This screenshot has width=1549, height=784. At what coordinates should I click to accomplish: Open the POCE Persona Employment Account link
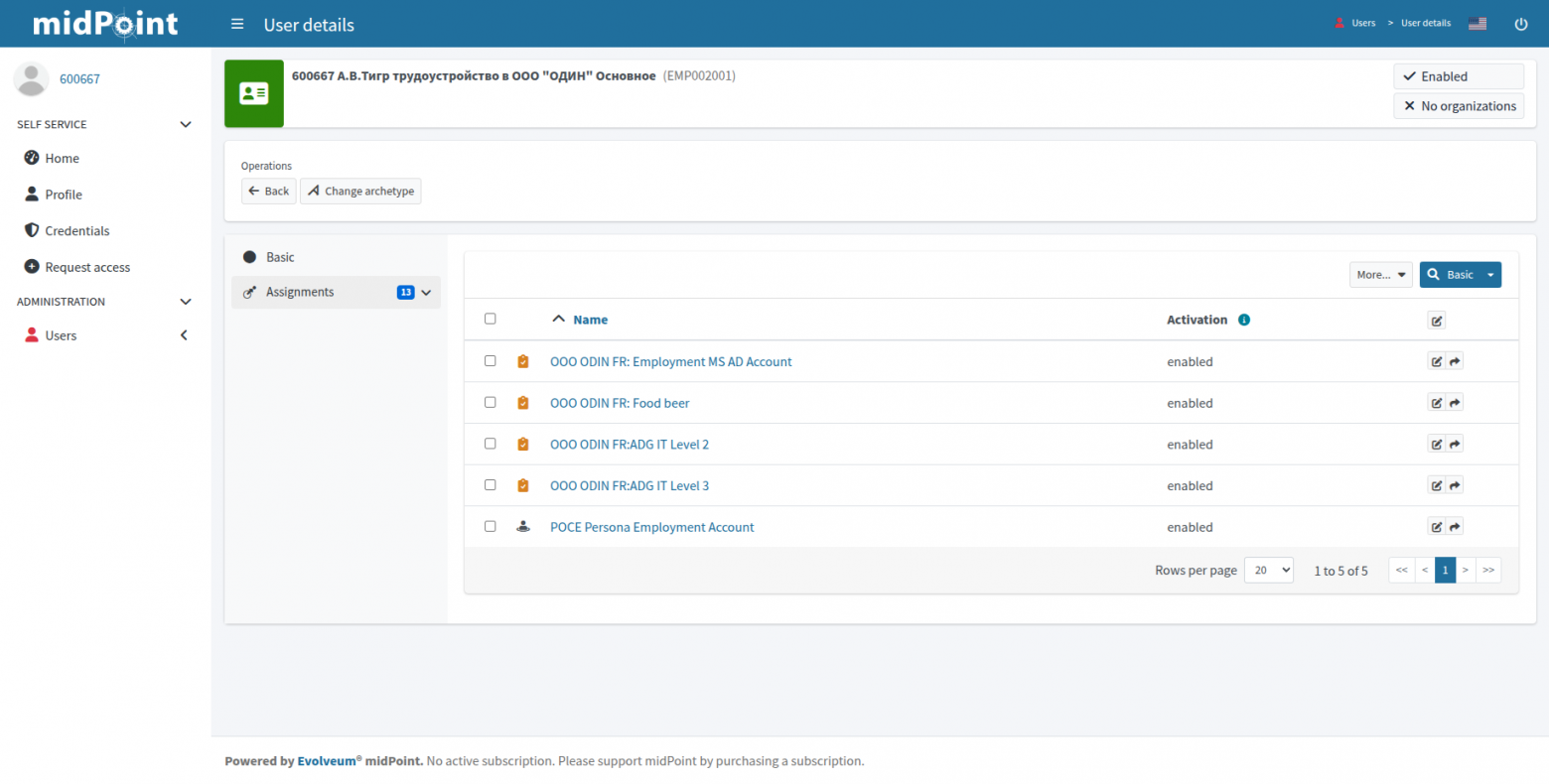(652, 527)
